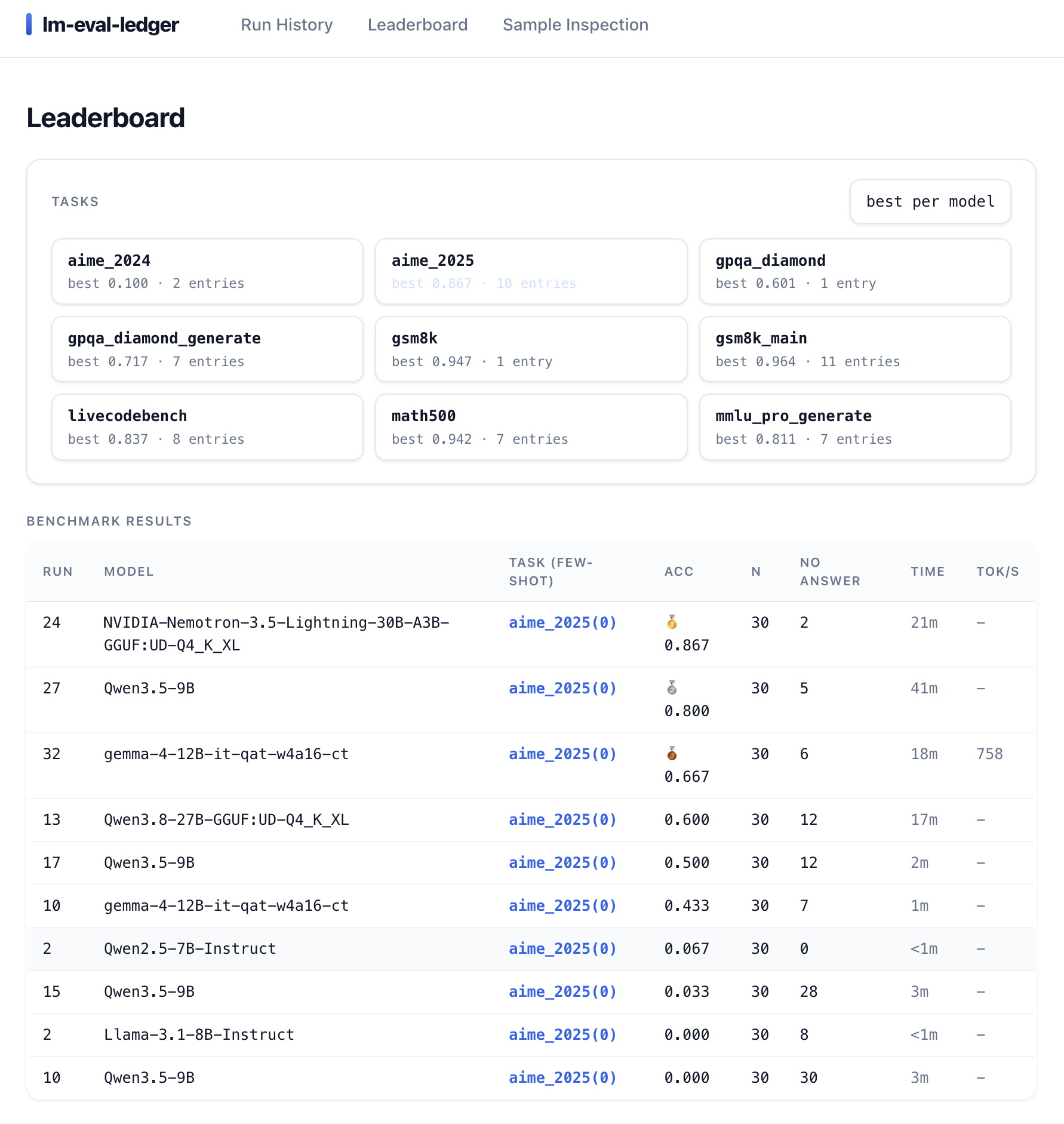Click the bronze medal icon for run 32
Viewport: 1064px width, 1124px height.
(x=672, y=754)
